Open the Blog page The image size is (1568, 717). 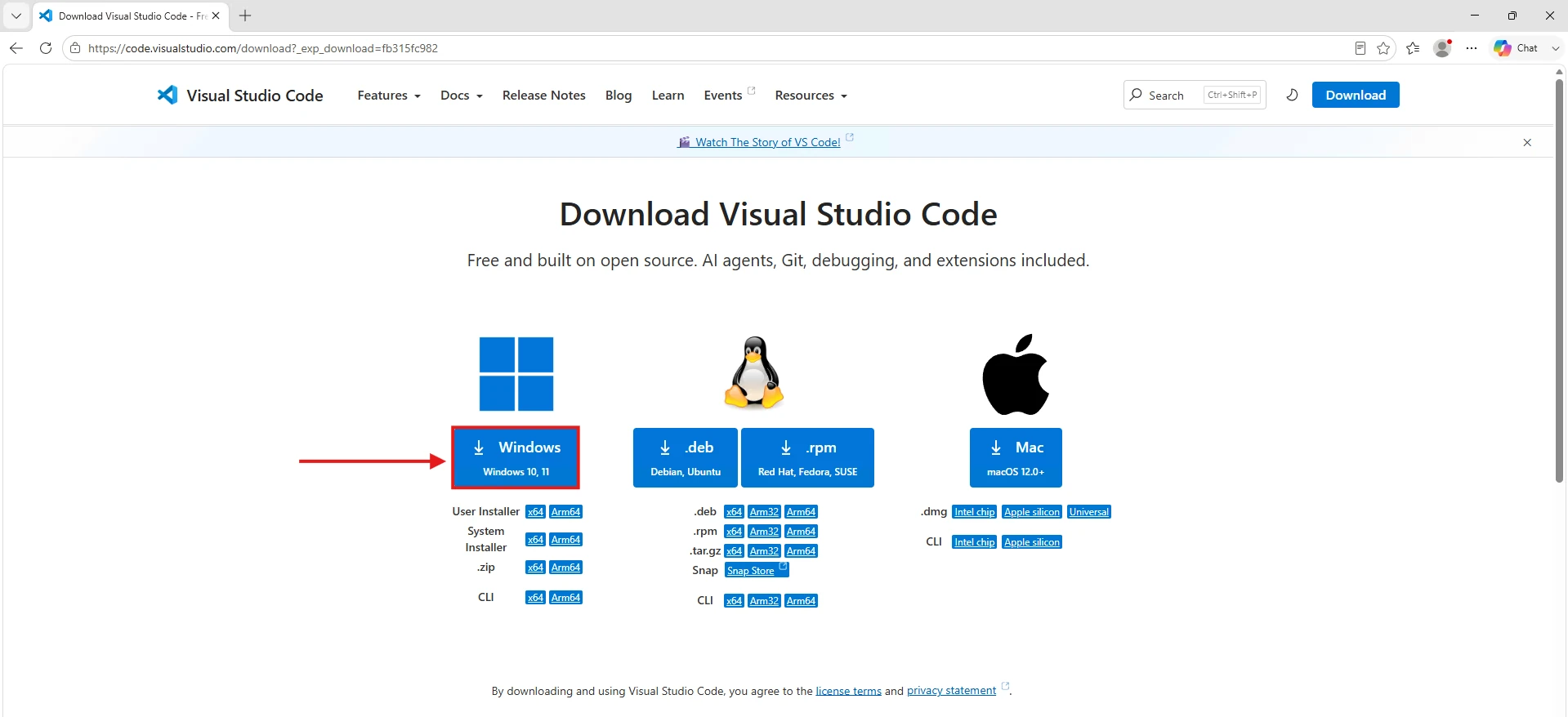pyautogui.click(x=619, y=96)
